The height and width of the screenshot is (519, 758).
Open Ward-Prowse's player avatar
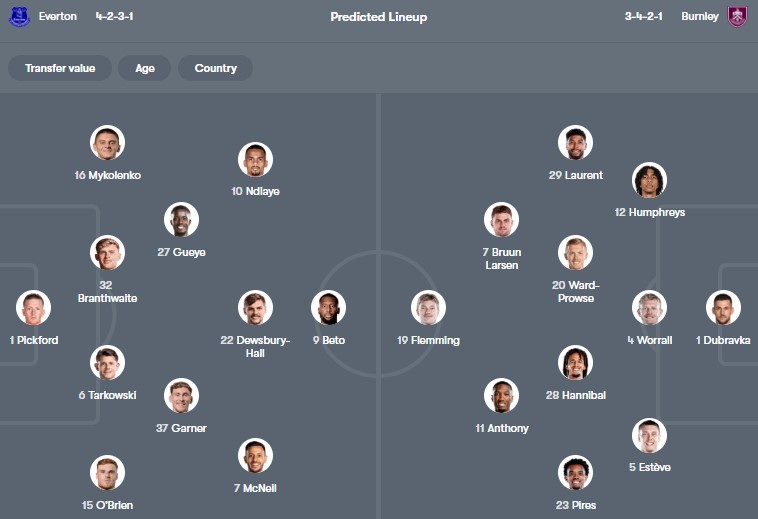(575, 253)
